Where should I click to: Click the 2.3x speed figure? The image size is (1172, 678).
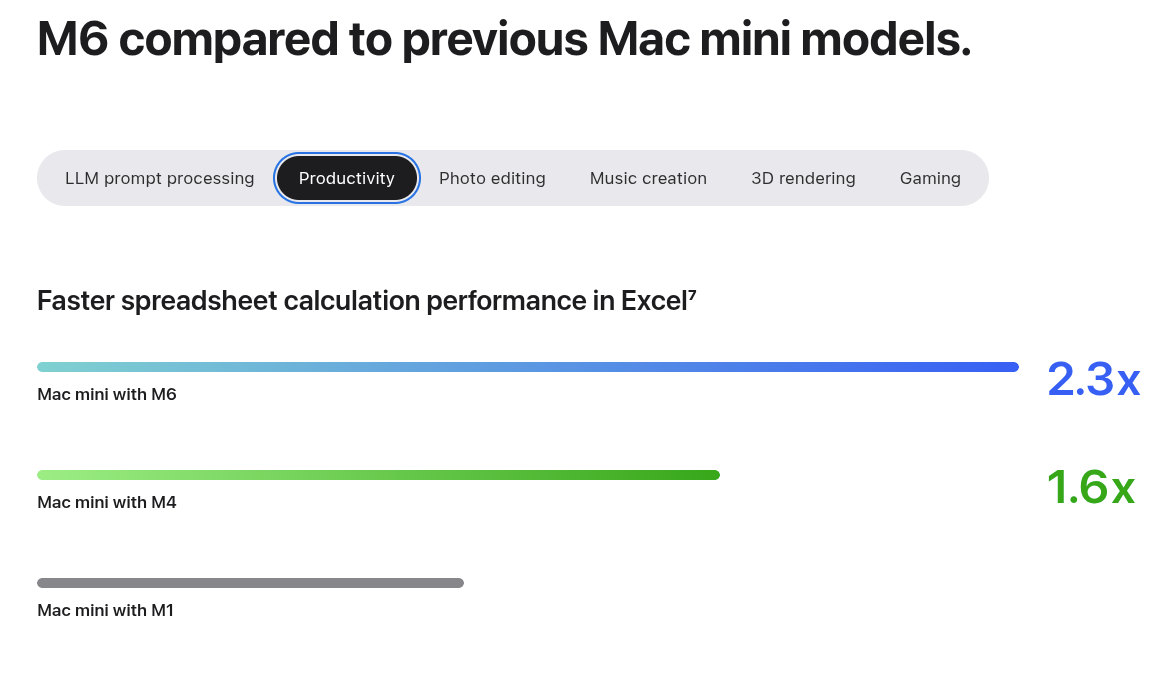click(x=1094, y=379)
